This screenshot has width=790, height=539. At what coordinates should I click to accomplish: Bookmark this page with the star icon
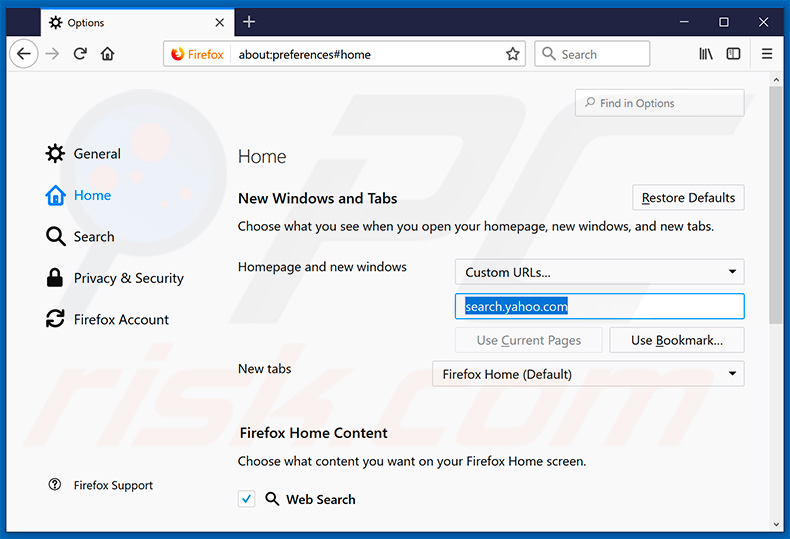pos(512,54)
